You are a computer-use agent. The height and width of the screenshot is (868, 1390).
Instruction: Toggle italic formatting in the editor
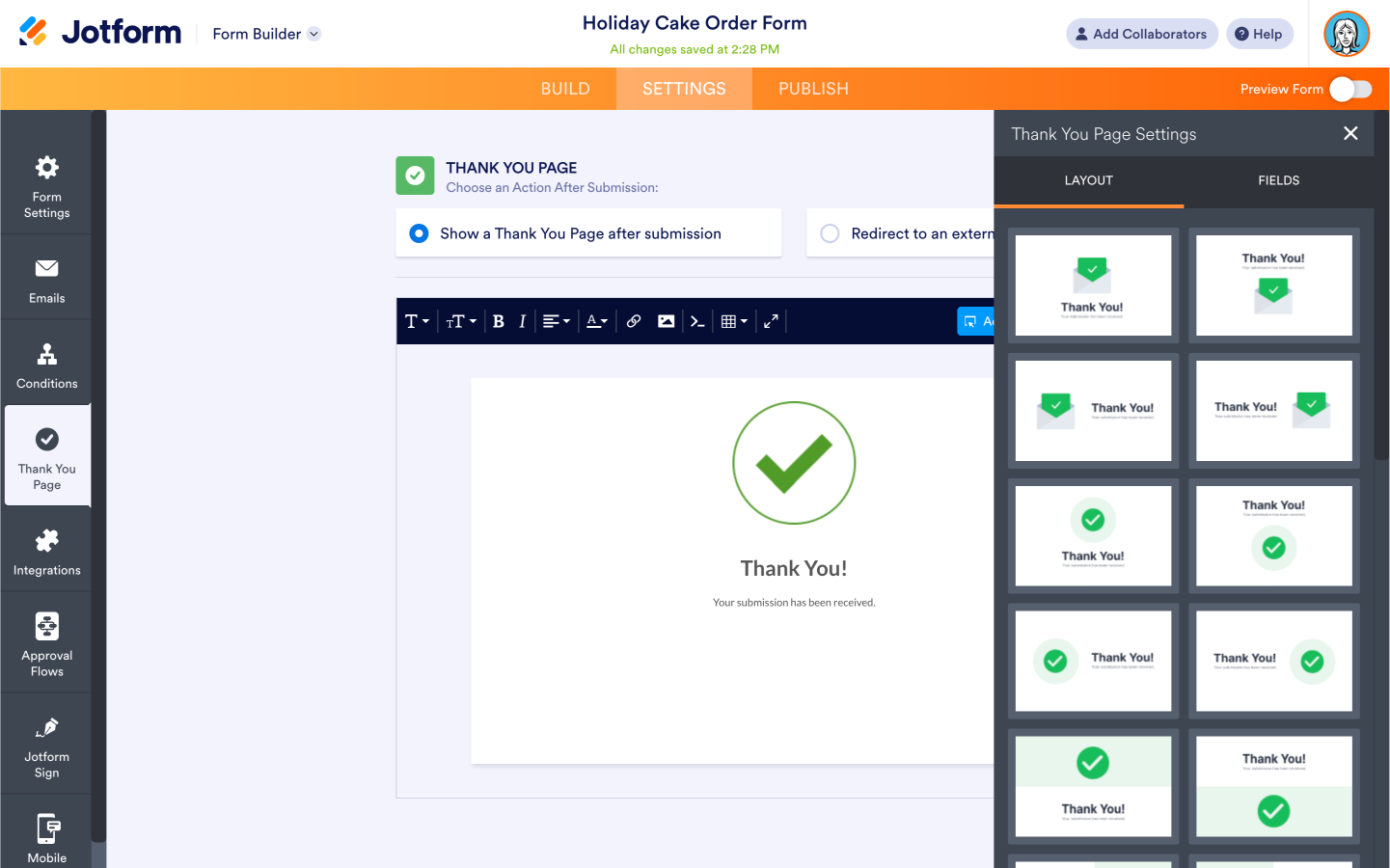pyautogui.click(x=522, y=321)
